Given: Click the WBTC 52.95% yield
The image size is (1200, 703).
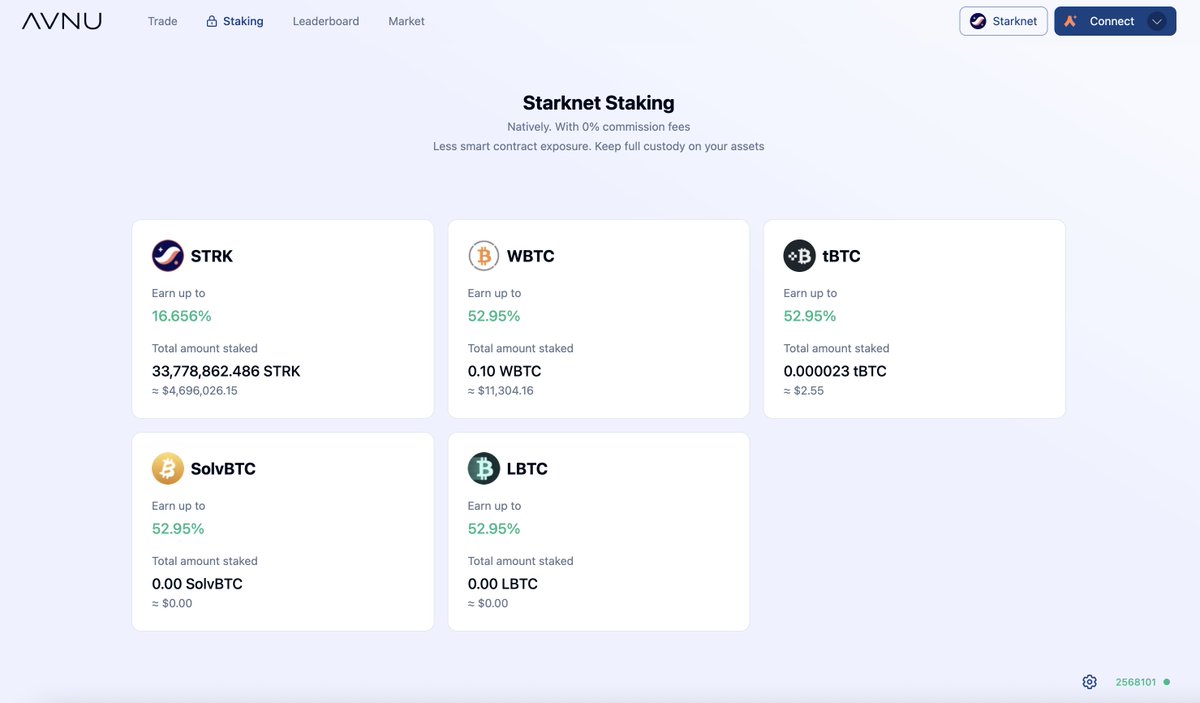Looking at the screenshot, I should (x=494, y=316).
